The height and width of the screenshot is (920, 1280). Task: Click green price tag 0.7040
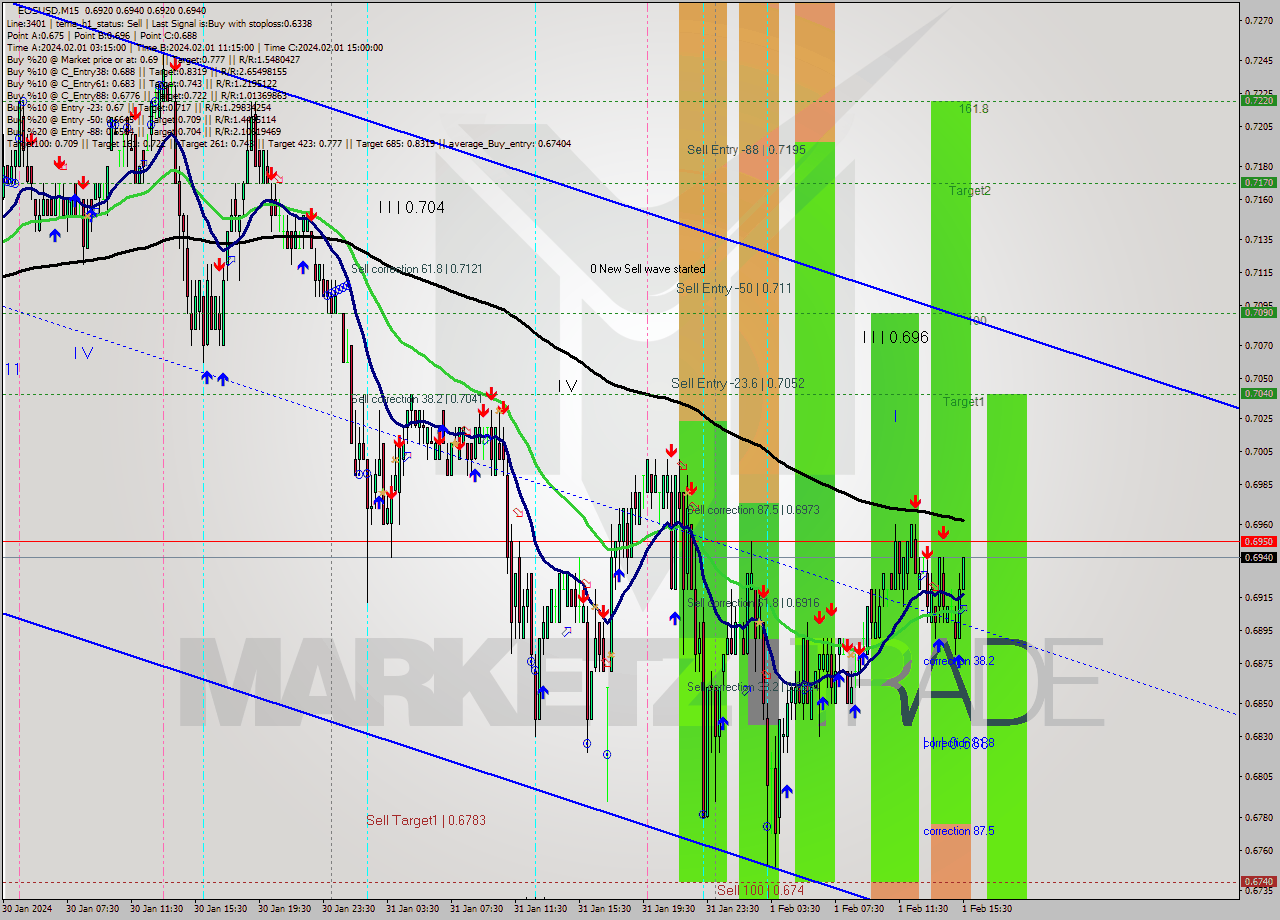click(x=1258, y=393)
